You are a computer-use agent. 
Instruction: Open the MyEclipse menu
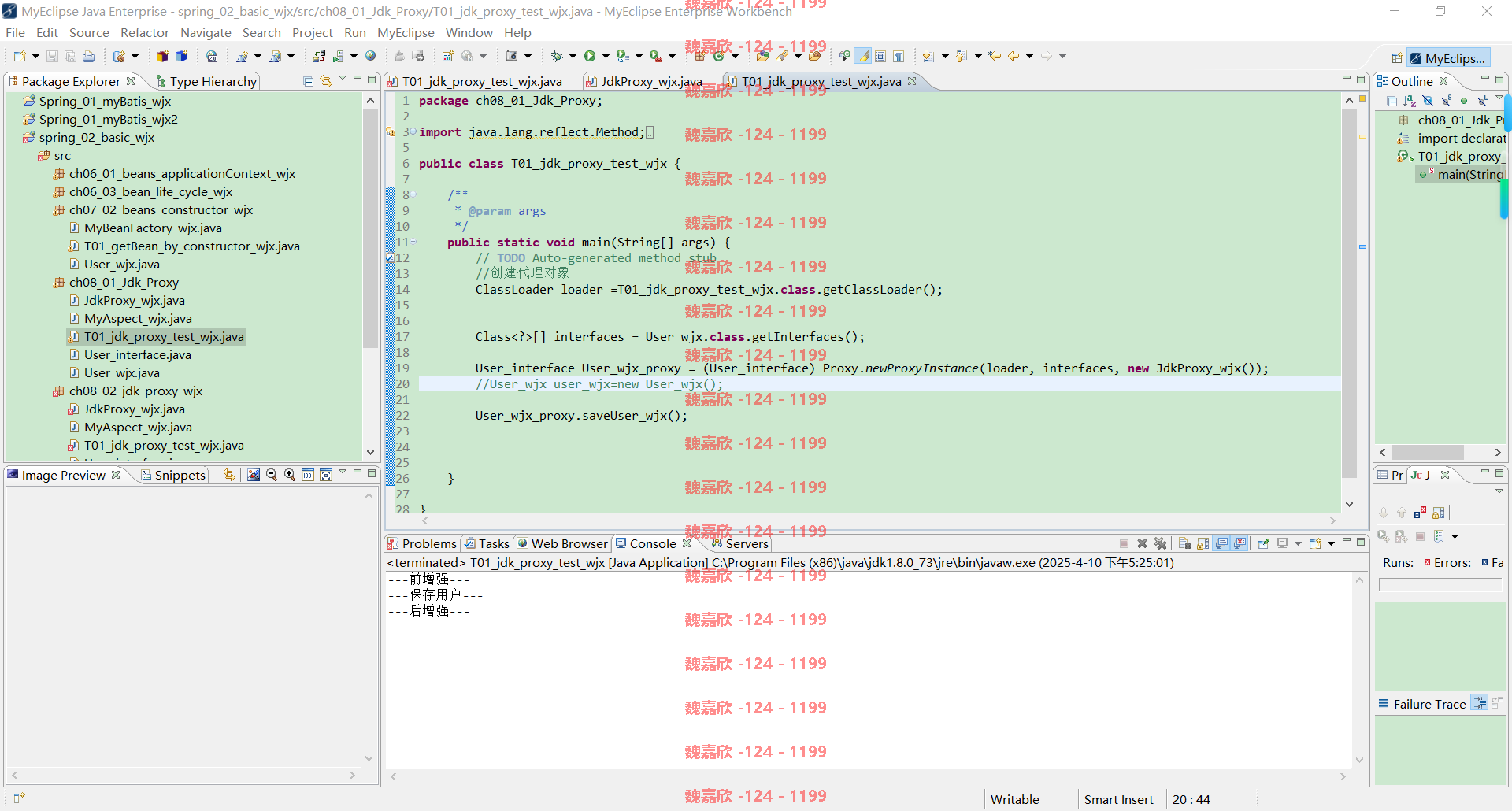[x=406, y=32]
